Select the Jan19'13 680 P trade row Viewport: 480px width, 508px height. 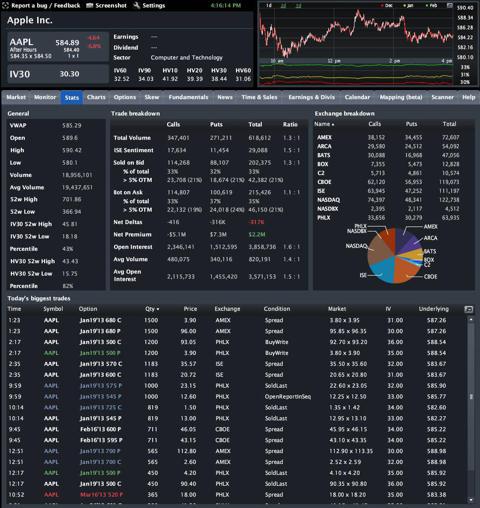[236, 331]
